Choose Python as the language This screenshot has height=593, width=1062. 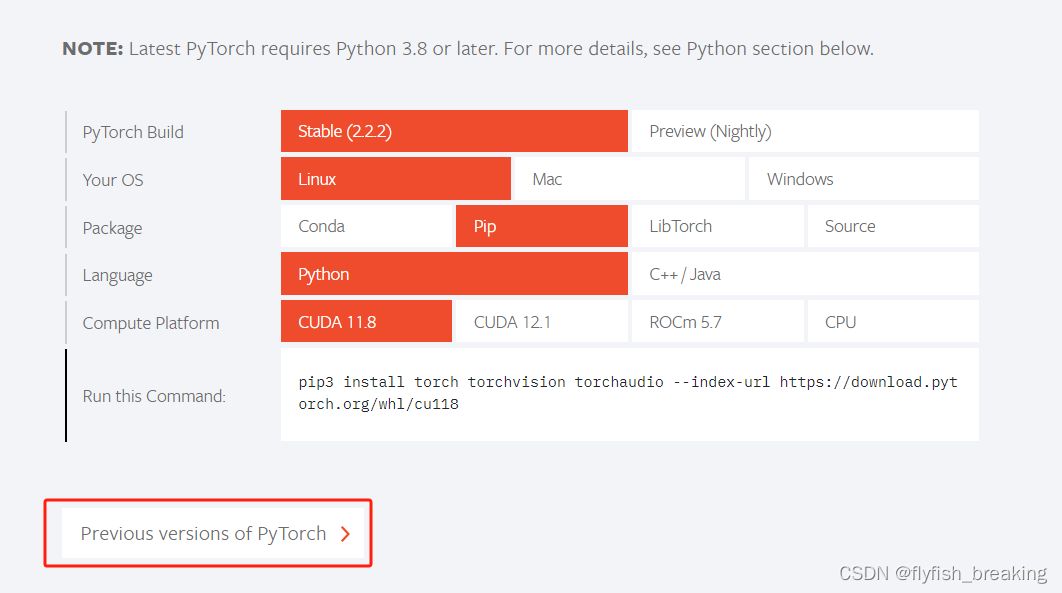coord(454,274)
